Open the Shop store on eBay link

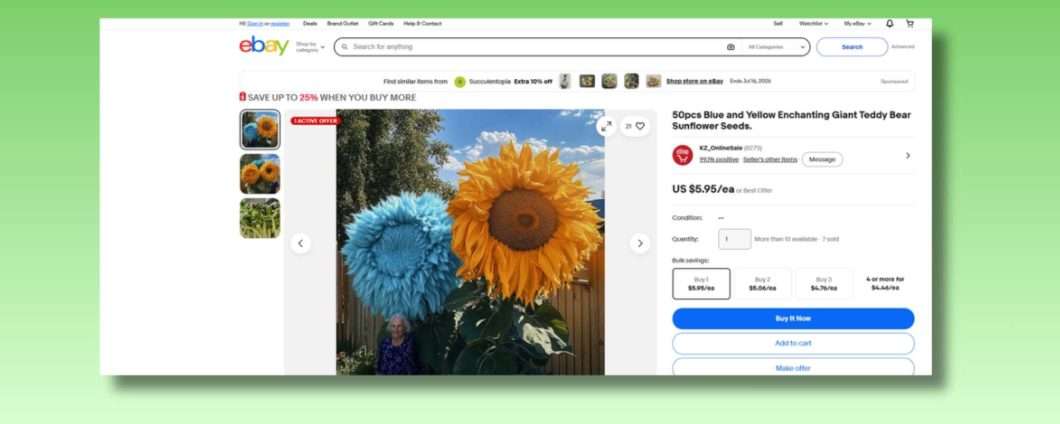tap(694, 81)
